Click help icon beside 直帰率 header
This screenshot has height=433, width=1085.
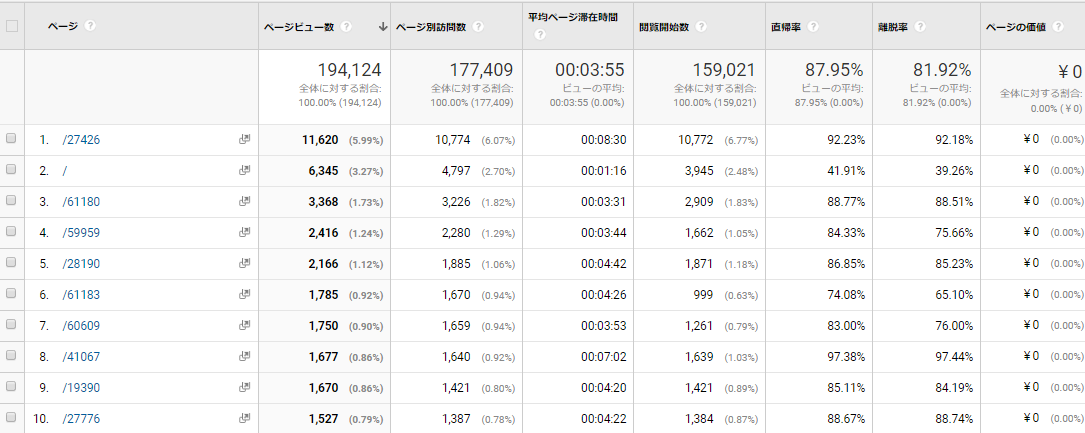click(x=813, y=26)
